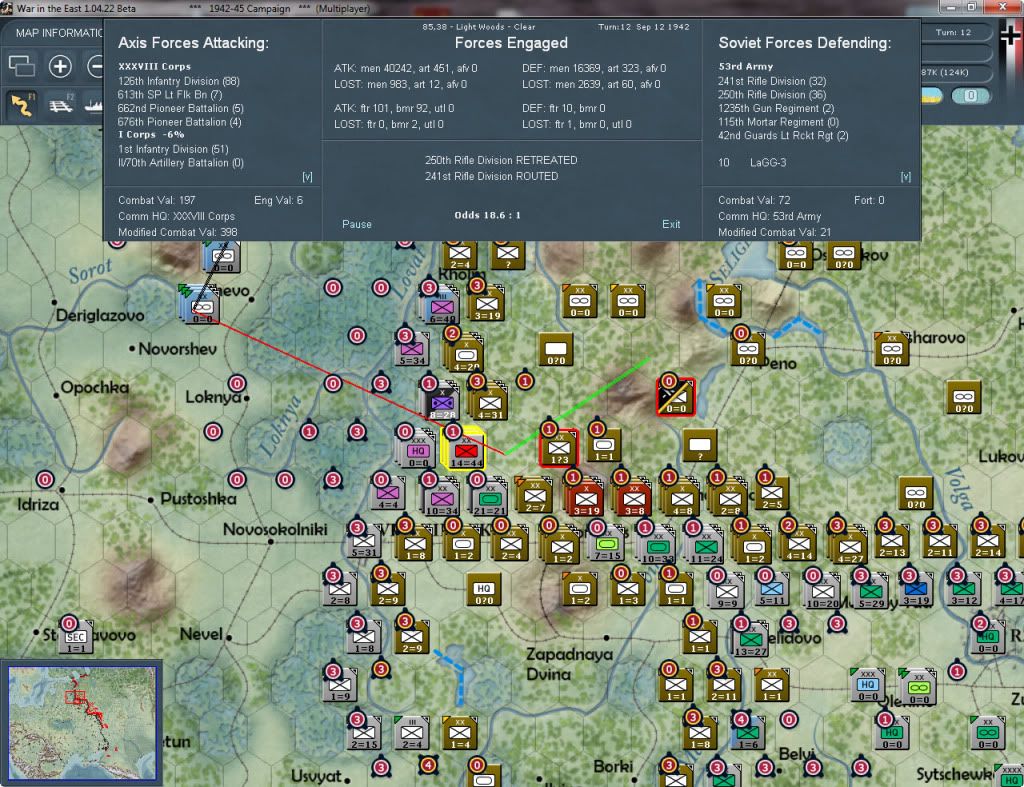
Task: Select the purple 5=34 German unit
Action: click(412, 347)
